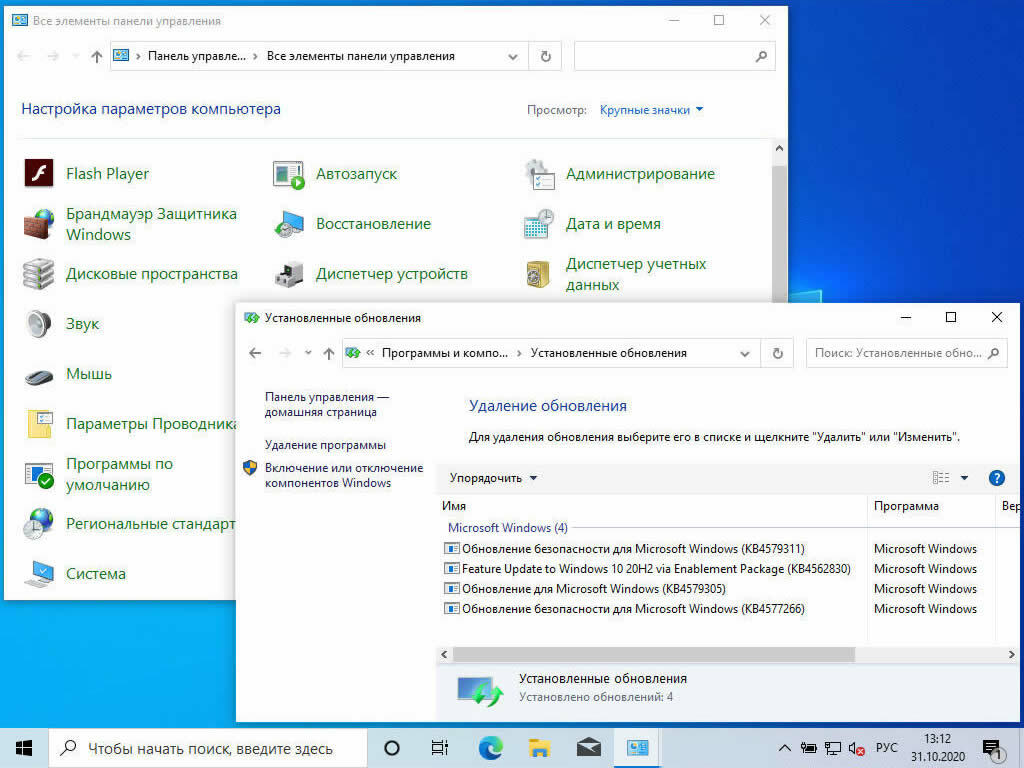Open recent locations dropdown in Installed Updates
This screenshot has height=768, width=1024.
pos(308,353)
